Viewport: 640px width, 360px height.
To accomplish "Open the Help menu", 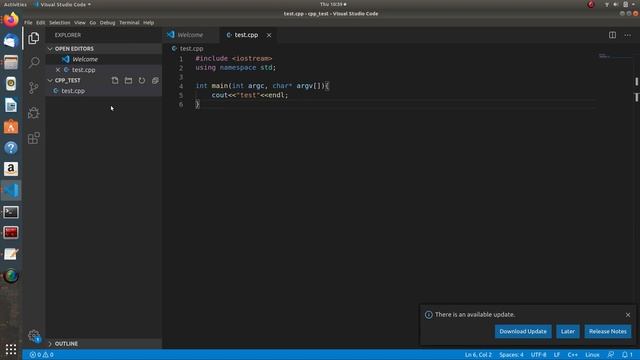I will pos(149,23).
